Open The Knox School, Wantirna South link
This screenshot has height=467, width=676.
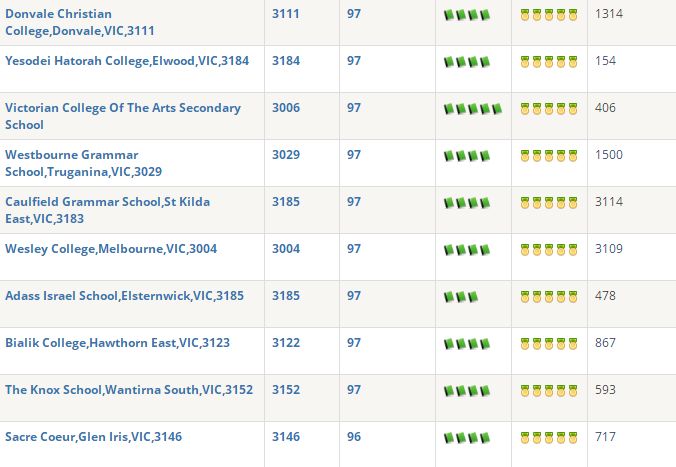pos(129,390)
